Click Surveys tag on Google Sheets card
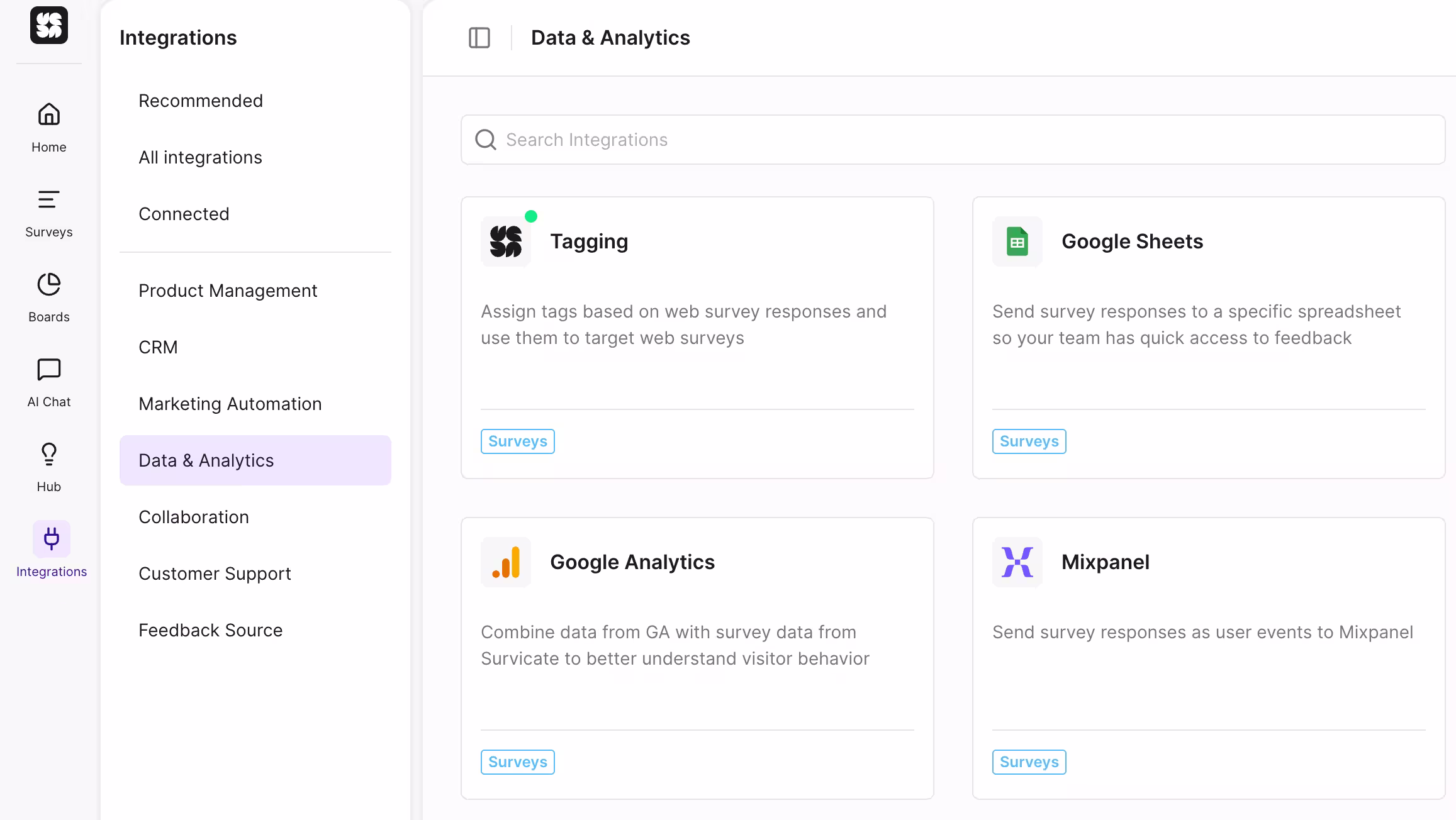The width and height of the screenshot is (1456, 820). coord(1029,441)
